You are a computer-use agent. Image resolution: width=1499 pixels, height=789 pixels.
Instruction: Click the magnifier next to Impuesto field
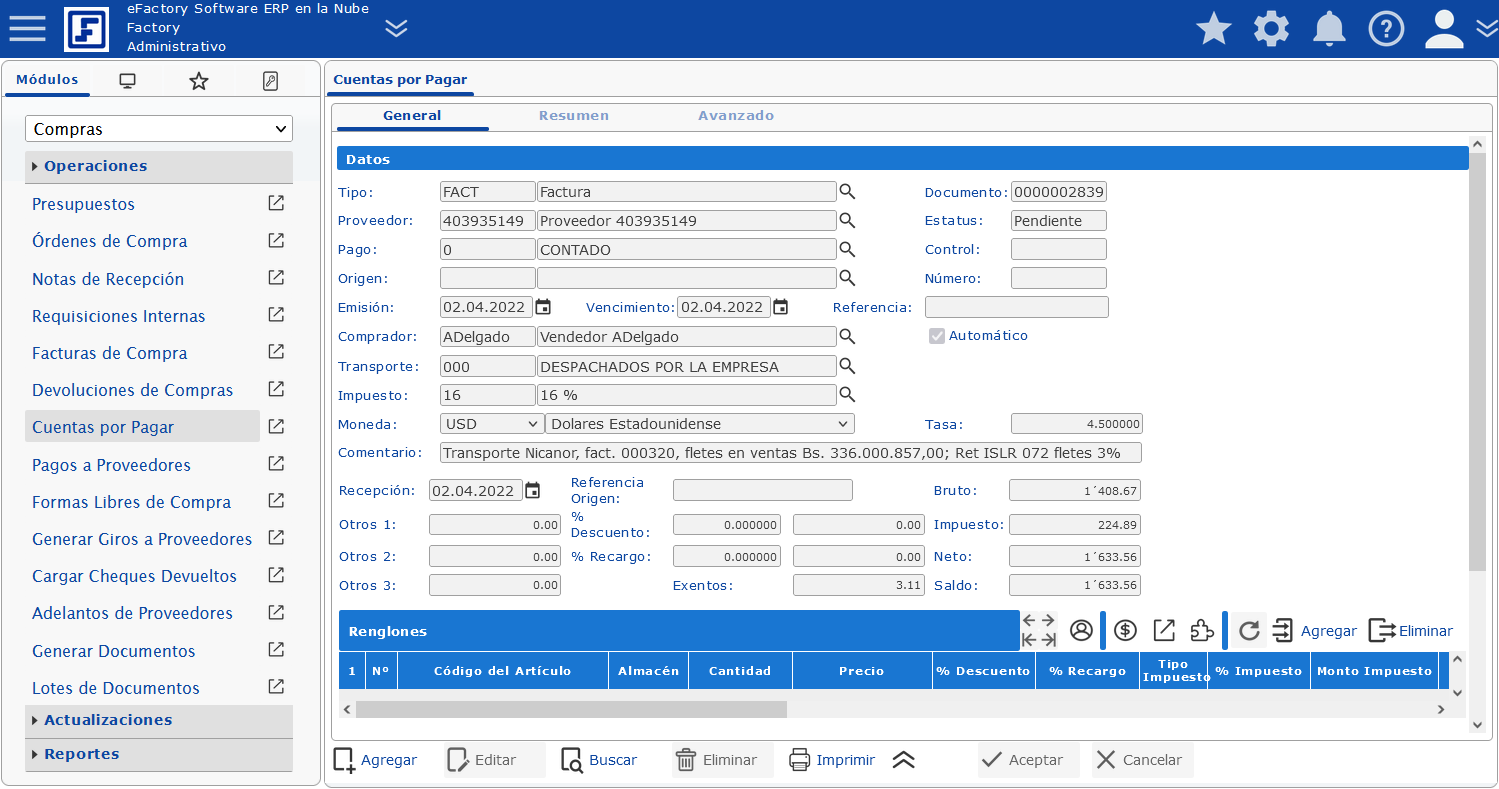847,395
